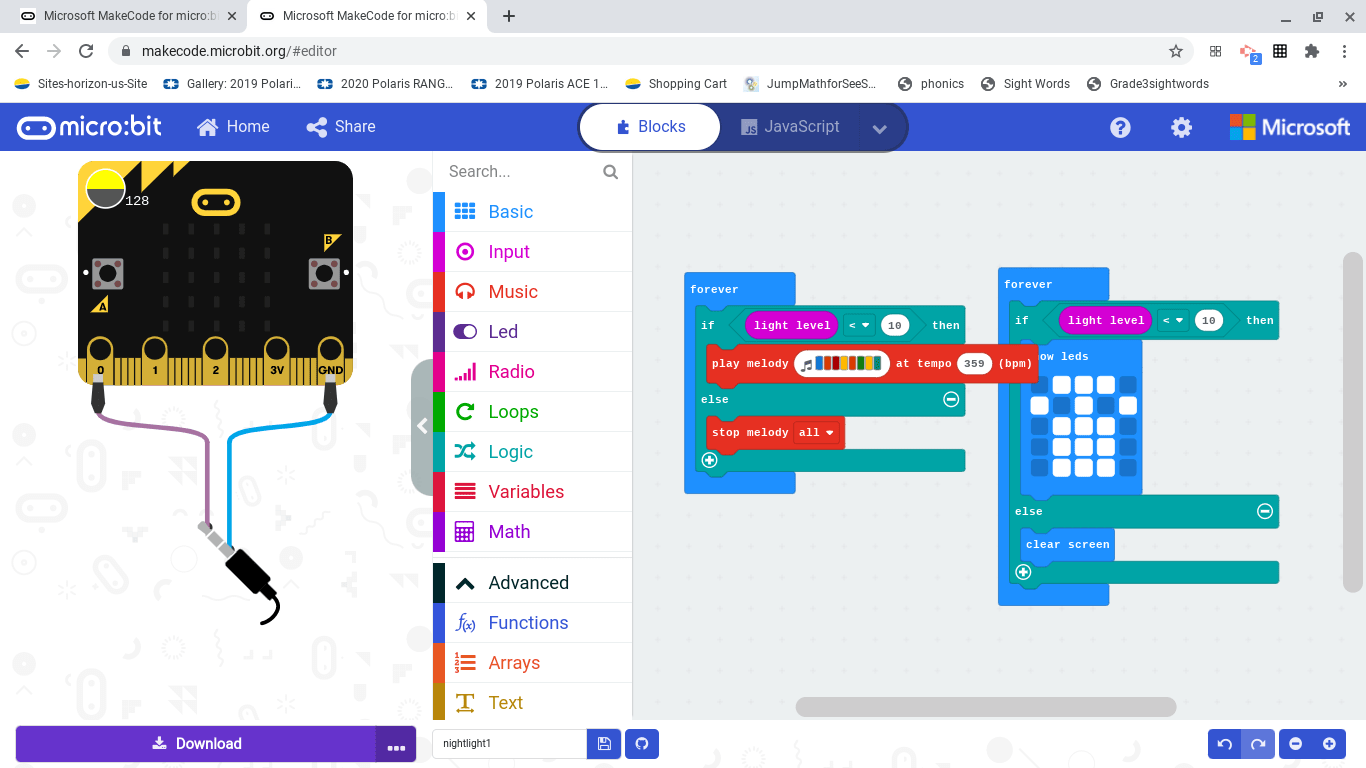Open GitHub via the GitHub icon
Image resolution: width=1366 pixels, height=768 pixels.
point(641,743)
